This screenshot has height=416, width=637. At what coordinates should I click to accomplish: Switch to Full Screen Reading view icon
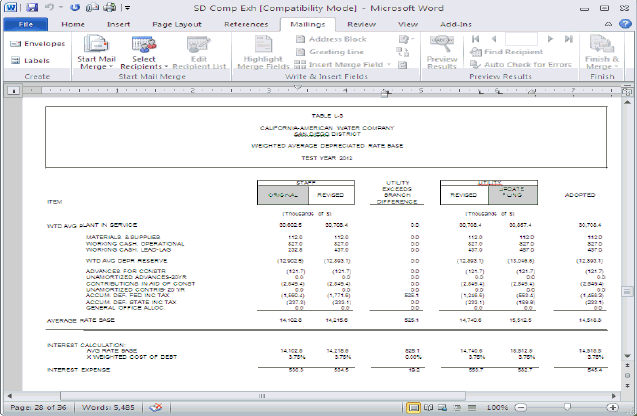click(x=427, y=409)
